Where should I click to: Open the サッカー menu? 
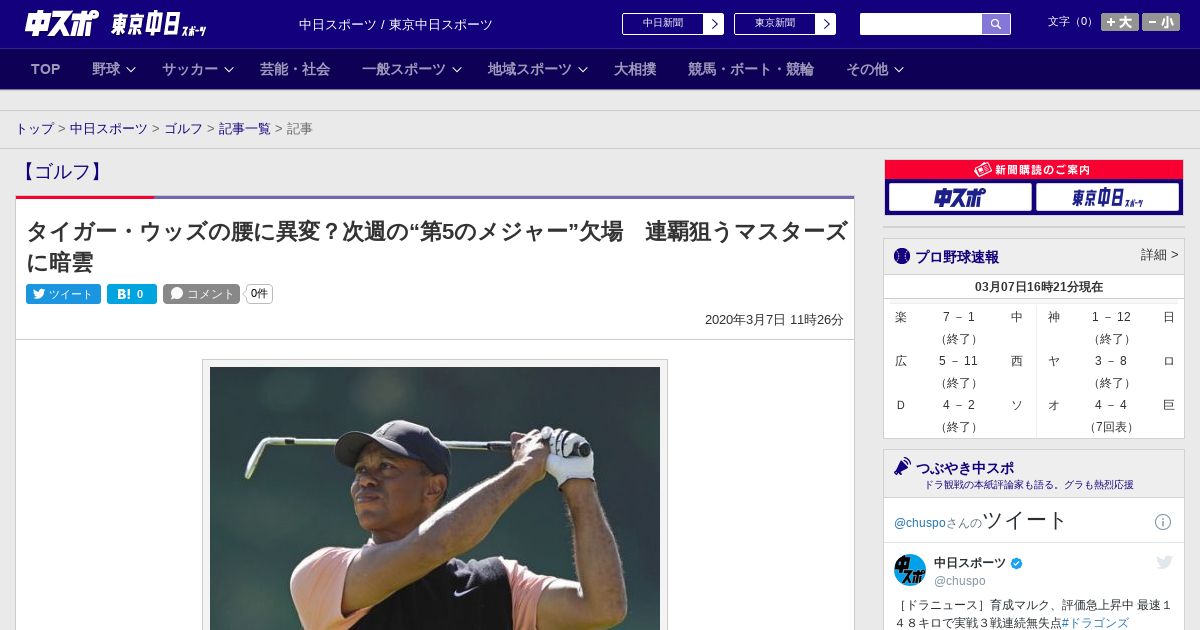pyautogui.click(x=190, y=69)
